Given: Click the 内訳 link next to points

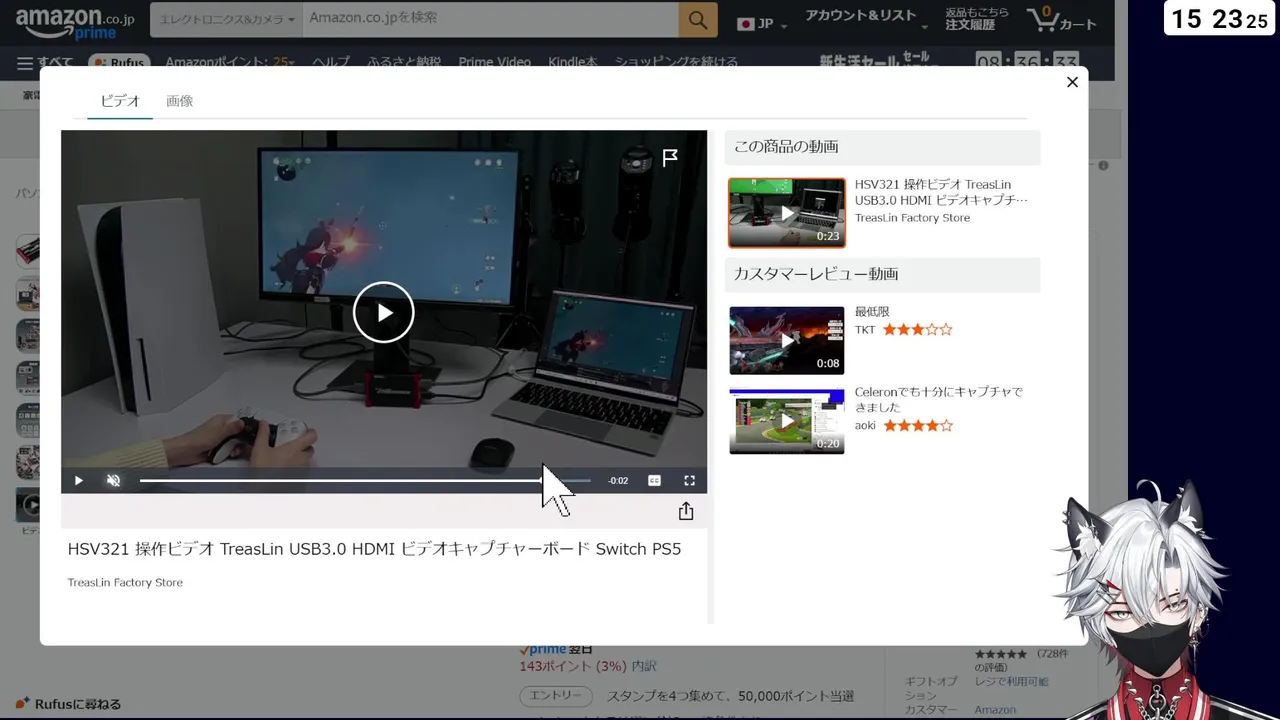Looking at the screenshot, I should click(x=644, y=666).
